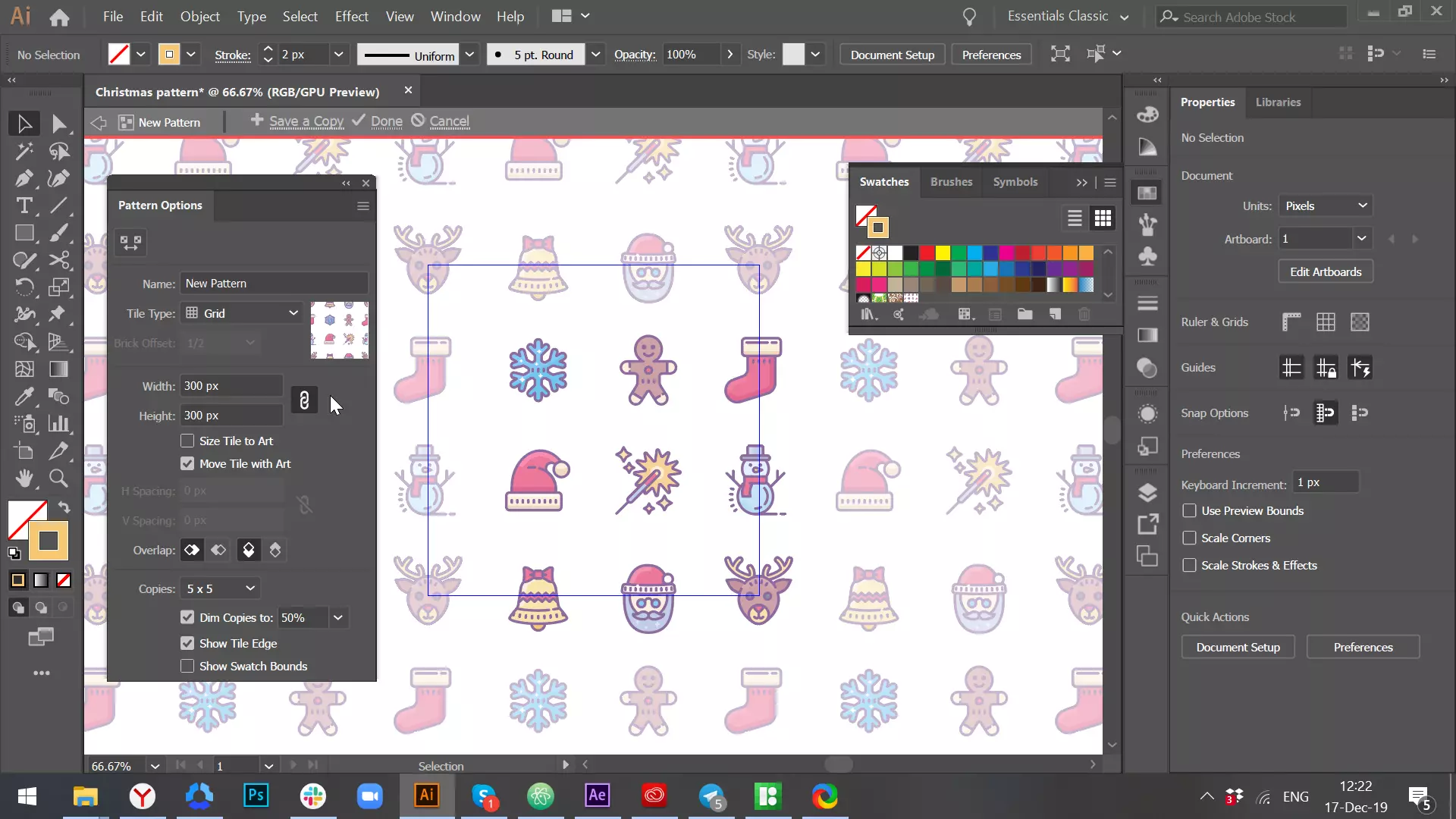
Task: Select the Type tool
Action: (x=24, y=206)
